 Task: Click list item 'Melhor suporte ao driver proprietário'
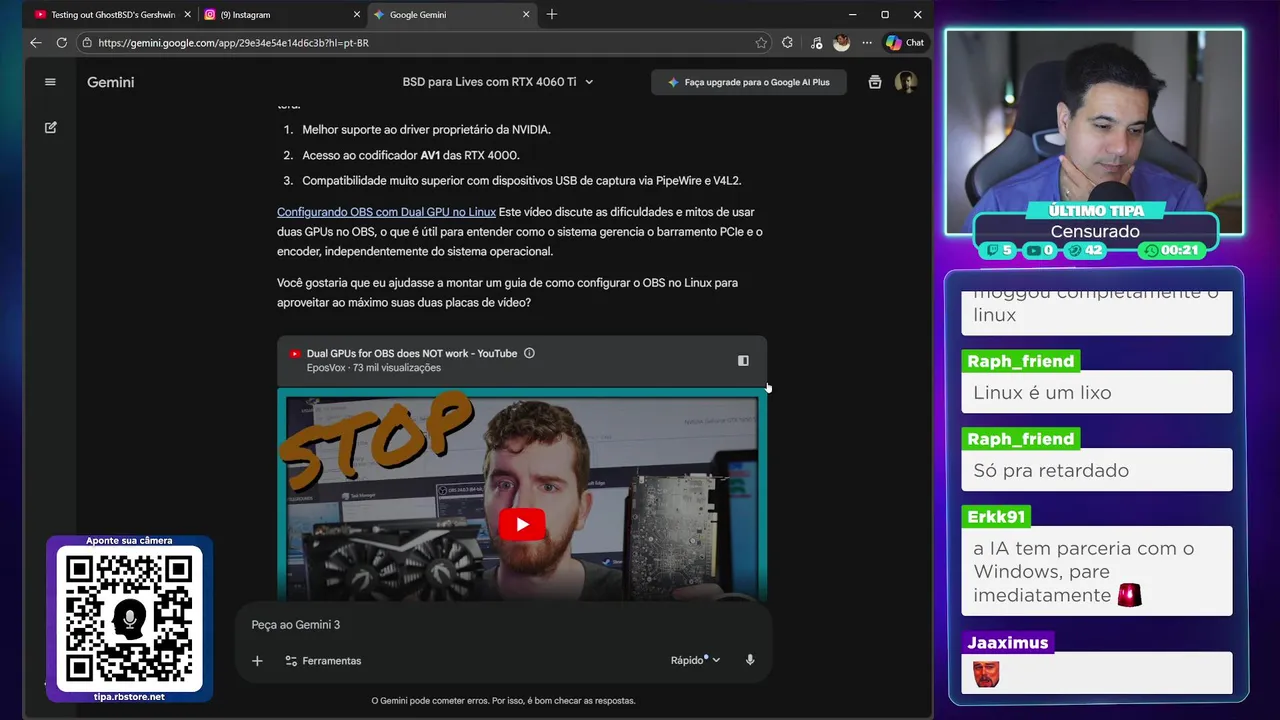tap(426, 130)
